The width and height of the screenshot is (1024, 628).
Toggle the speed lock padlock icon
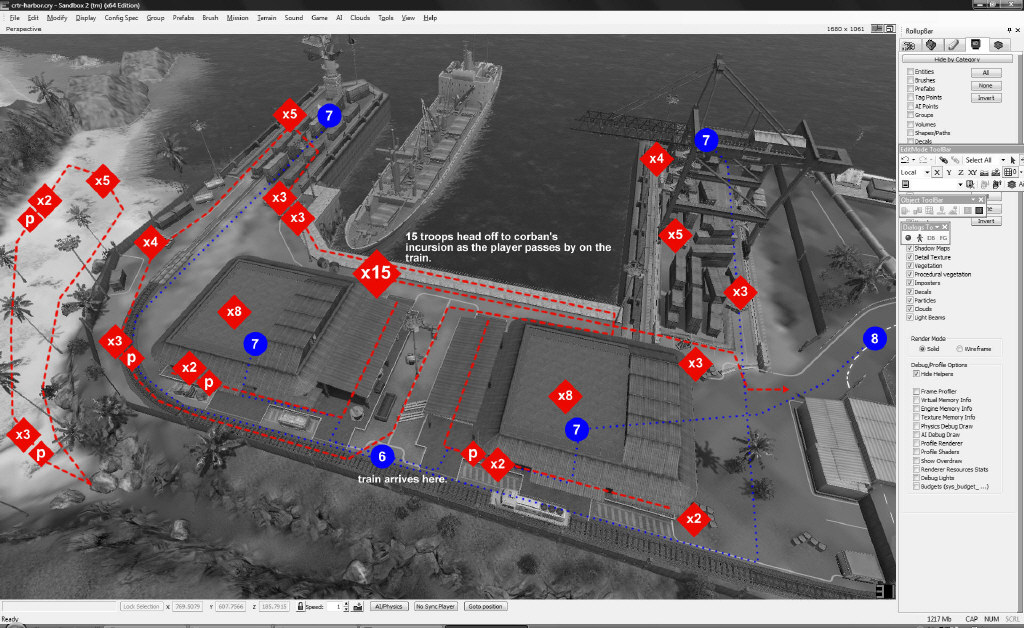coord(300,606)
